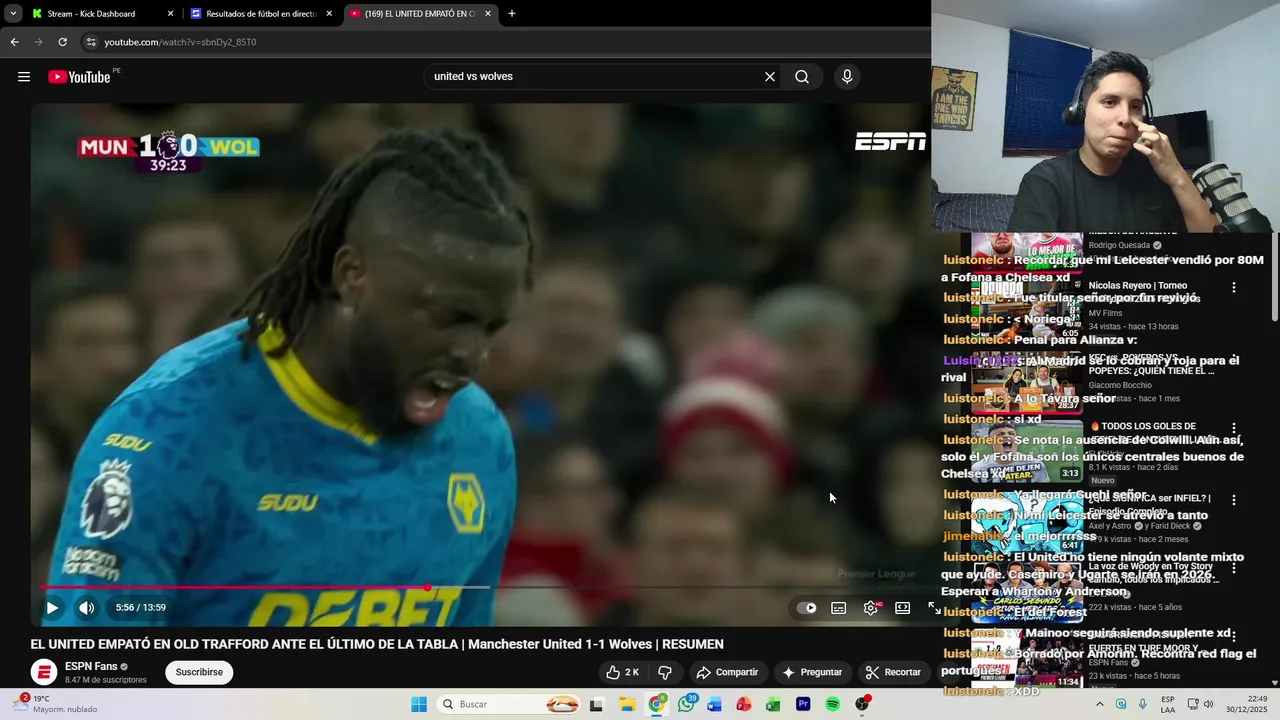Open Premiere Pro from the taskbar
Screen dimensions: 1280x720
[x=803, y=704]
